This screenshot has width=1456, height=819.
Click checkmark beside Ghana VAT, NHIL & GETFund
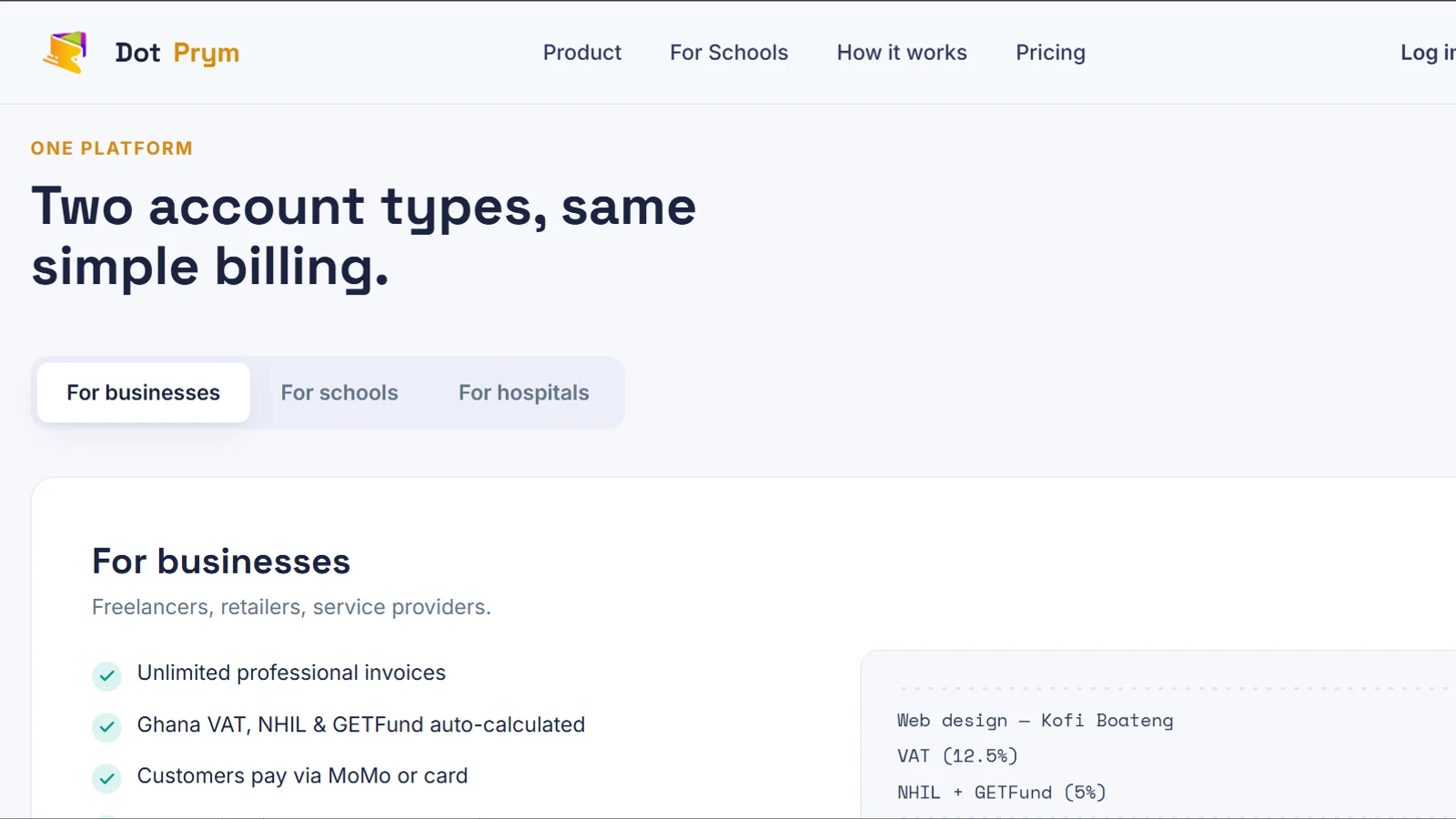[x=106, y=727]
